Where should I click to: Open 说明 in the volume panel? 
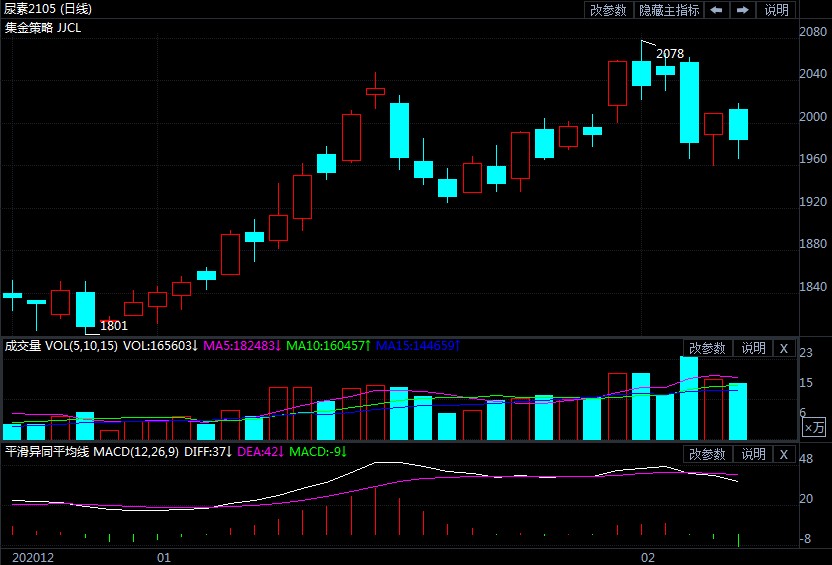point(752,349)
